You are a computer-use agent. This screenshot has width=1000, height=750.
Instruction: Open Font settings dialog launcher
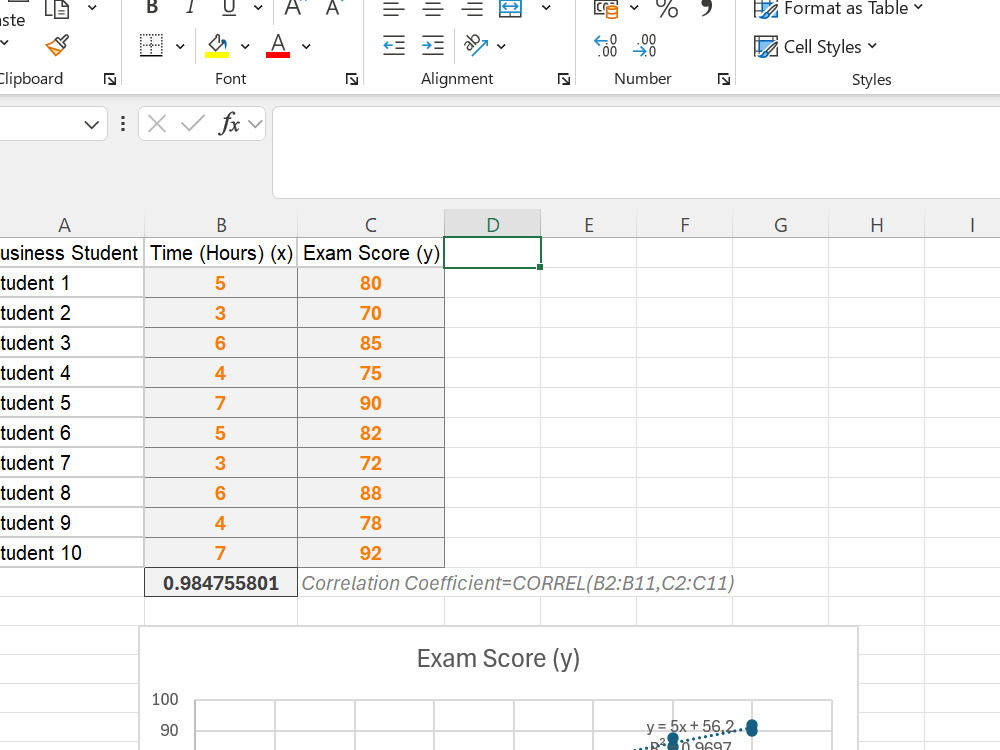pos(352,79)
